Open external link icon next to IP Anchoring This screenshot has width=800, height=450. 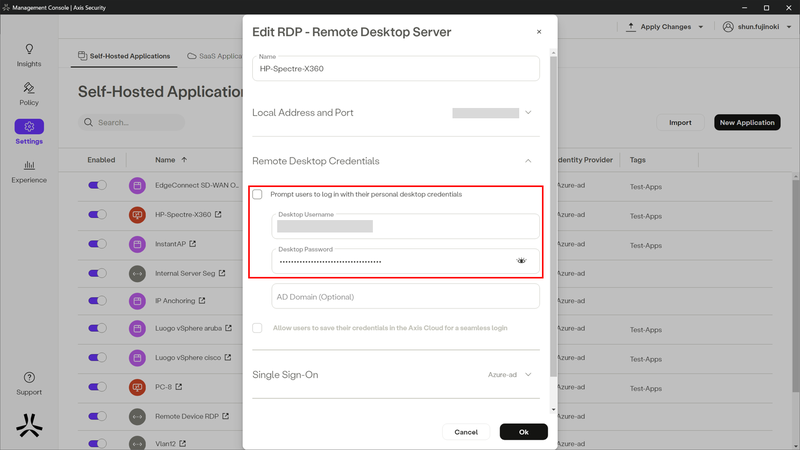202,301
